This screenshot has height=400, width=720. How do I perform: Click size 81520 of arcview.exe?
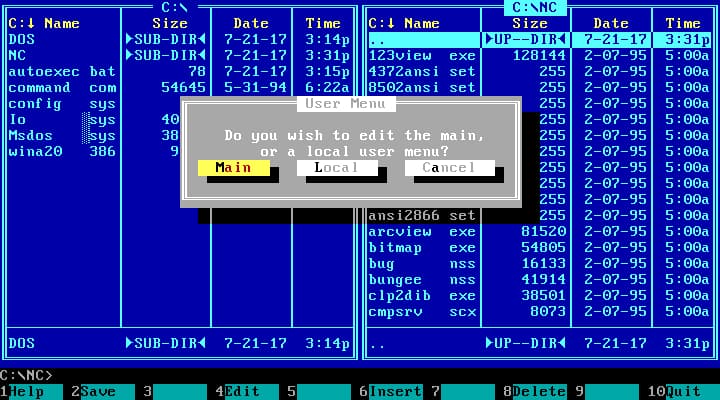(544, 231)
